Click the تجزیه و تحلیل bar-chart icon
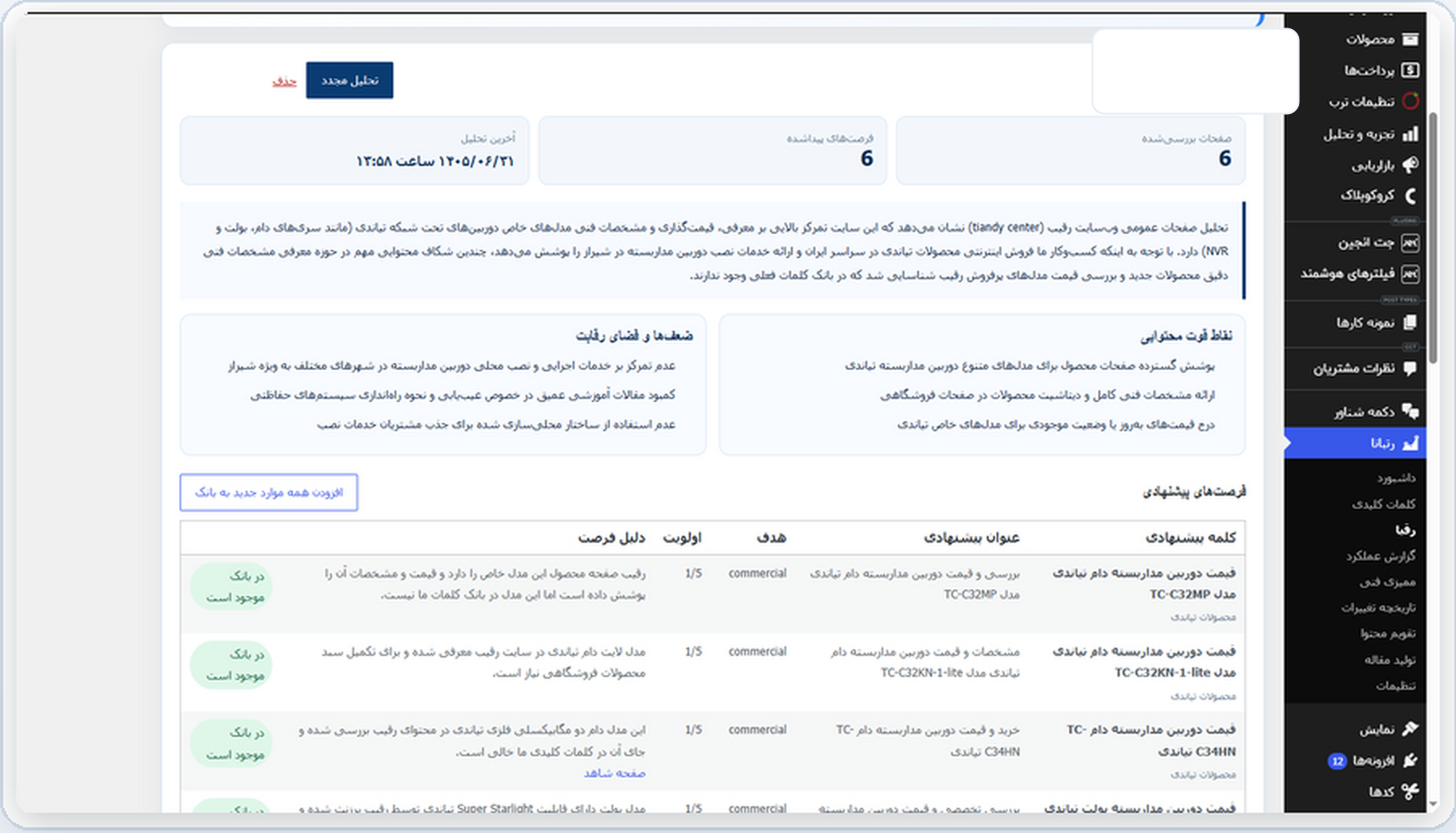 click(x=1410, y=133)
